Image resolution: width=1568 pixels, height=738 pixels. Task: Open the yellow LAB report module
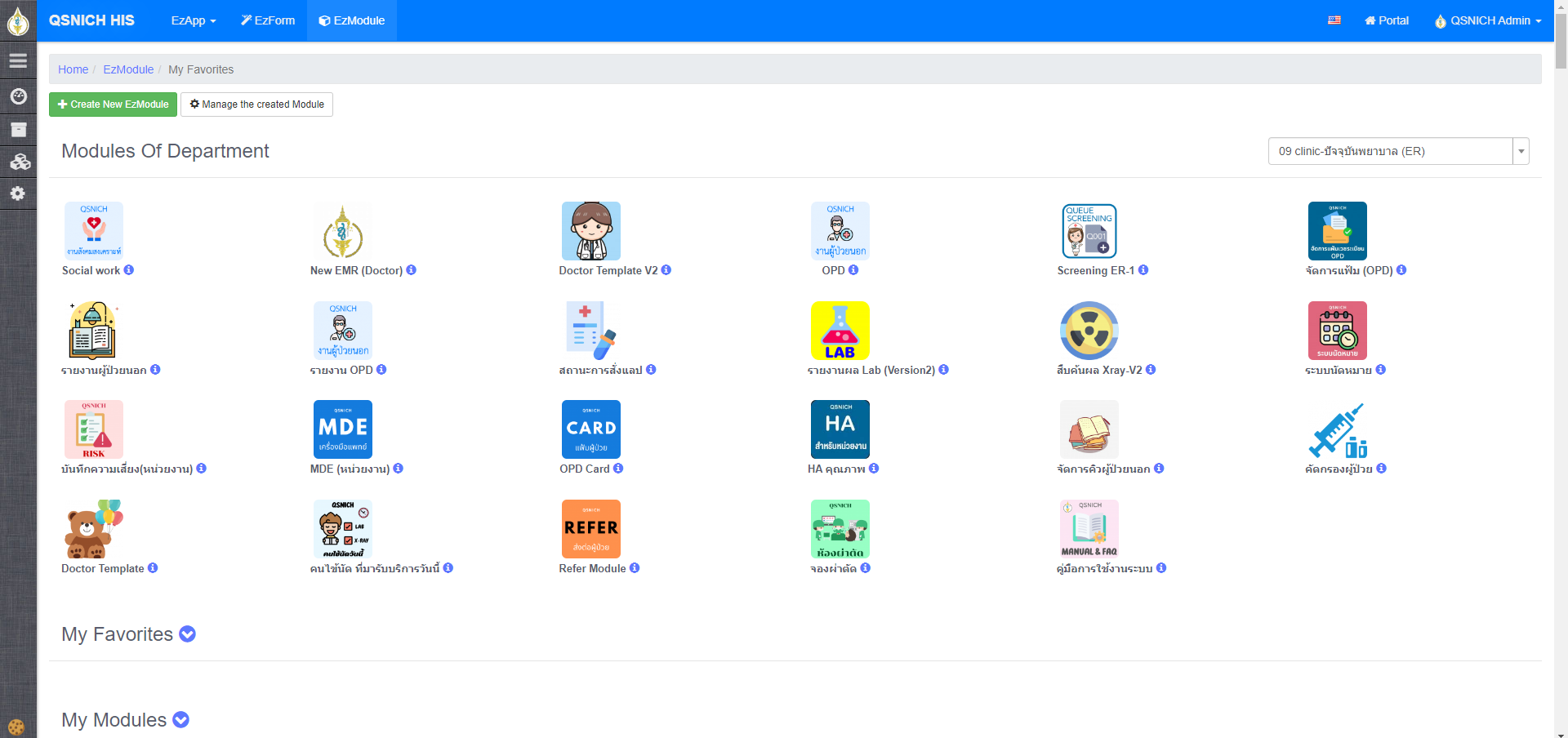point(840,331)
